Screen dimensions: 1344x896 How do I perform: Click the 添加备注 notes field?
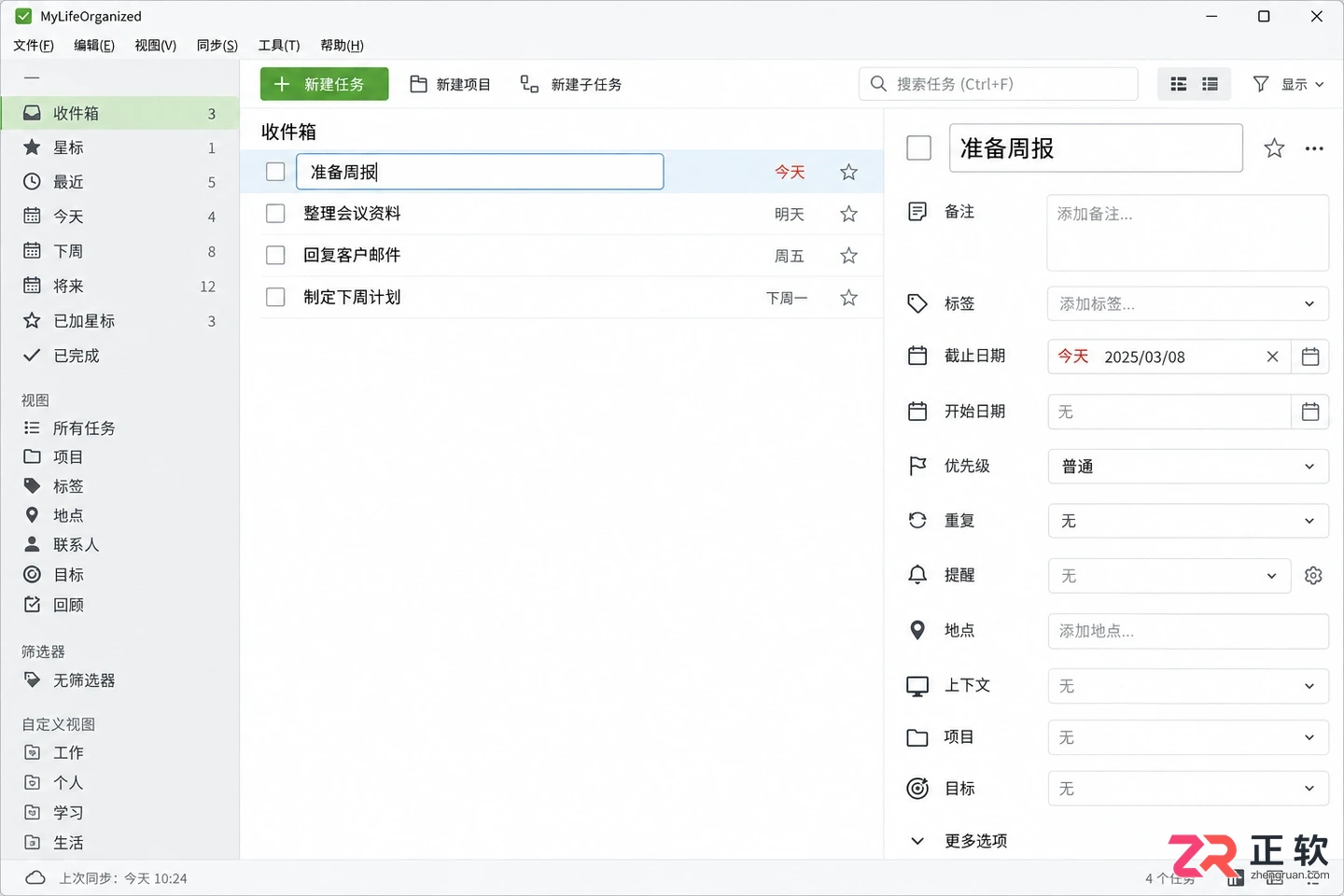pyautogui.click(x=1188, y=232)
